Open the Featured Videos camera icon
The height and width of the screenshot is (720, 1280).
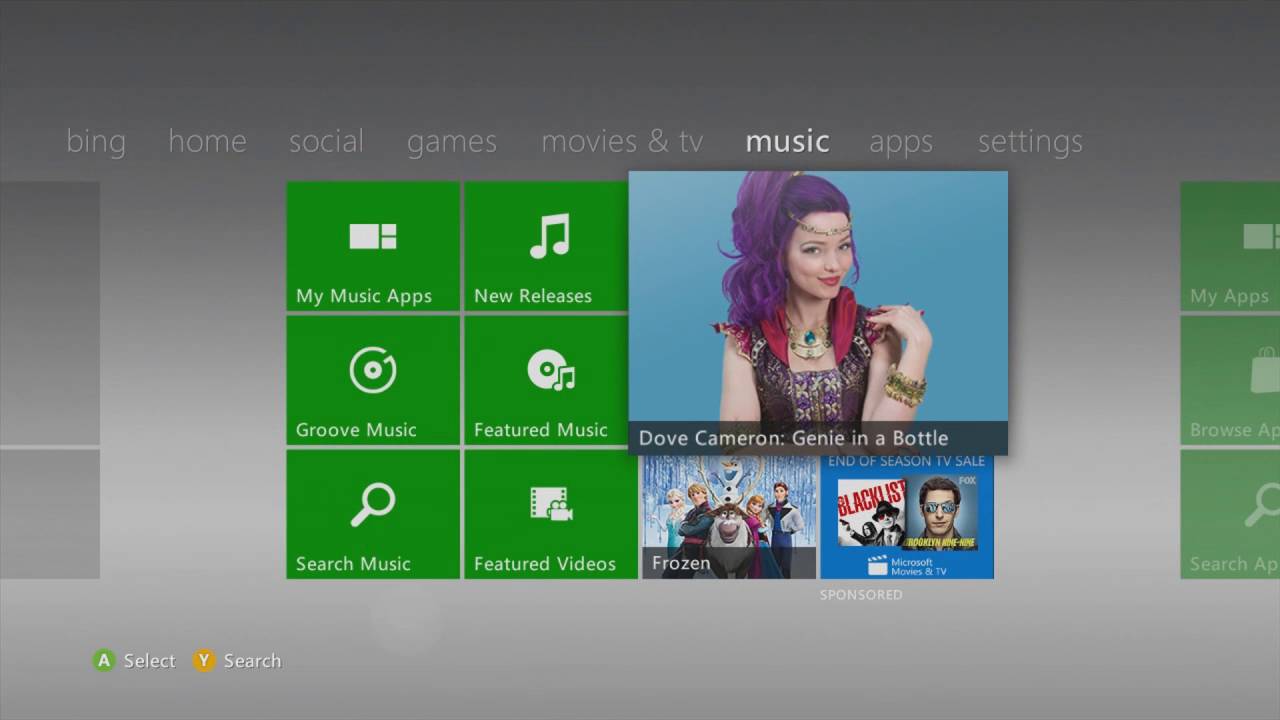coord(551,505)
